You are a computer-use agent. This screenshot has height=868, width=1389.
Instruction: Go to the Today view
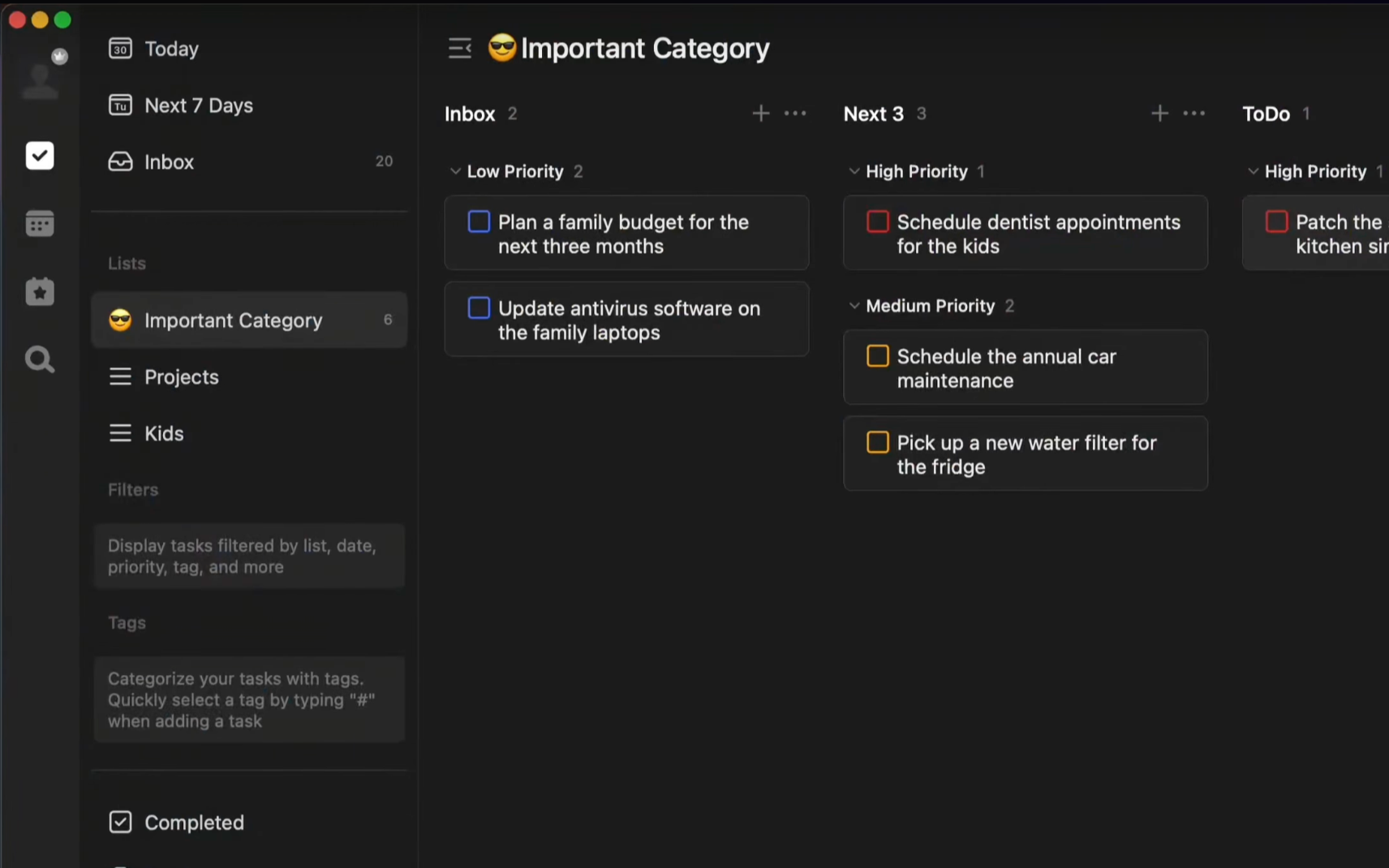point(171,49)
